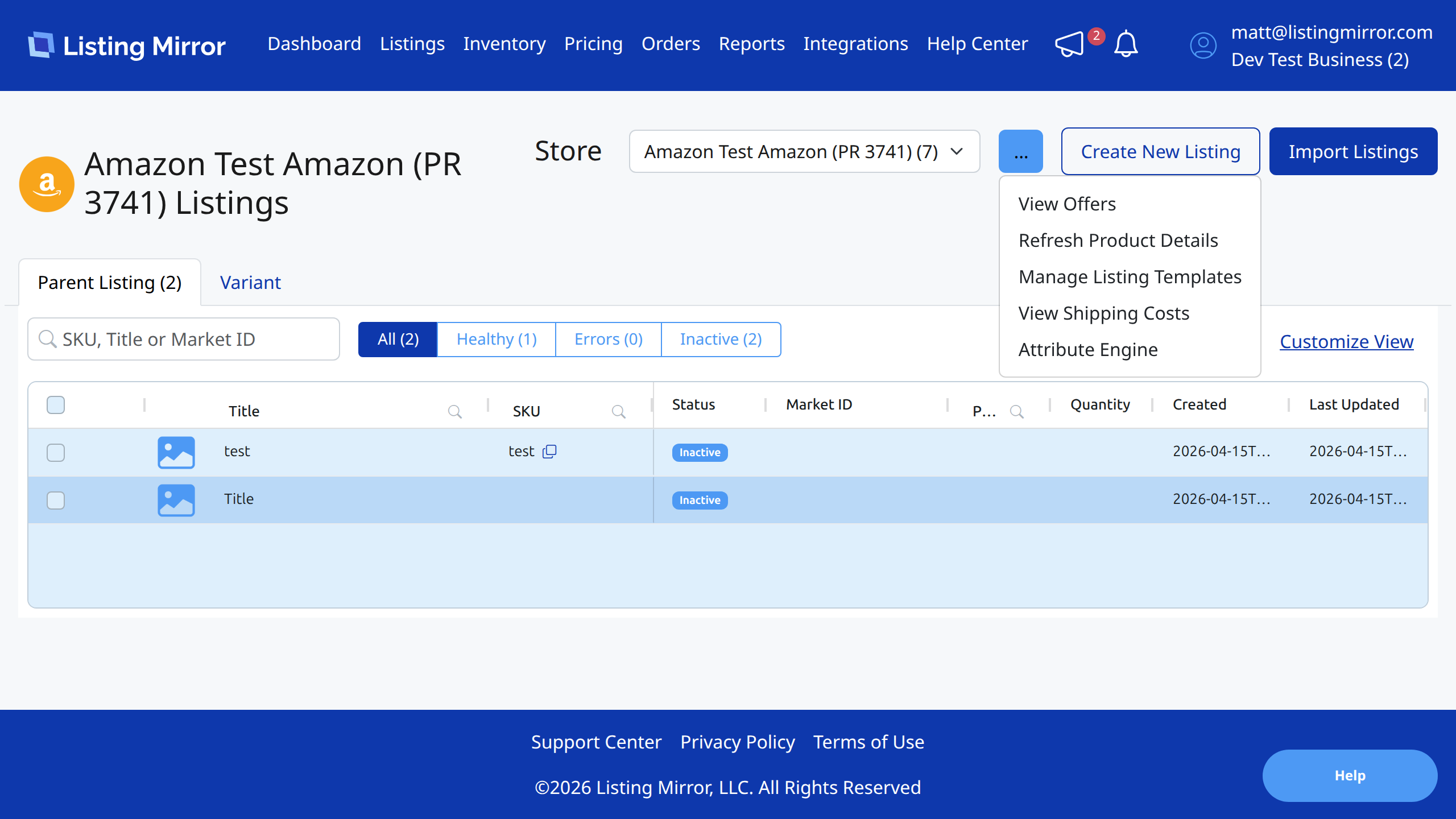
Task: Switch to the Parent Listing (2) tab
Action: tap(110, 283)
